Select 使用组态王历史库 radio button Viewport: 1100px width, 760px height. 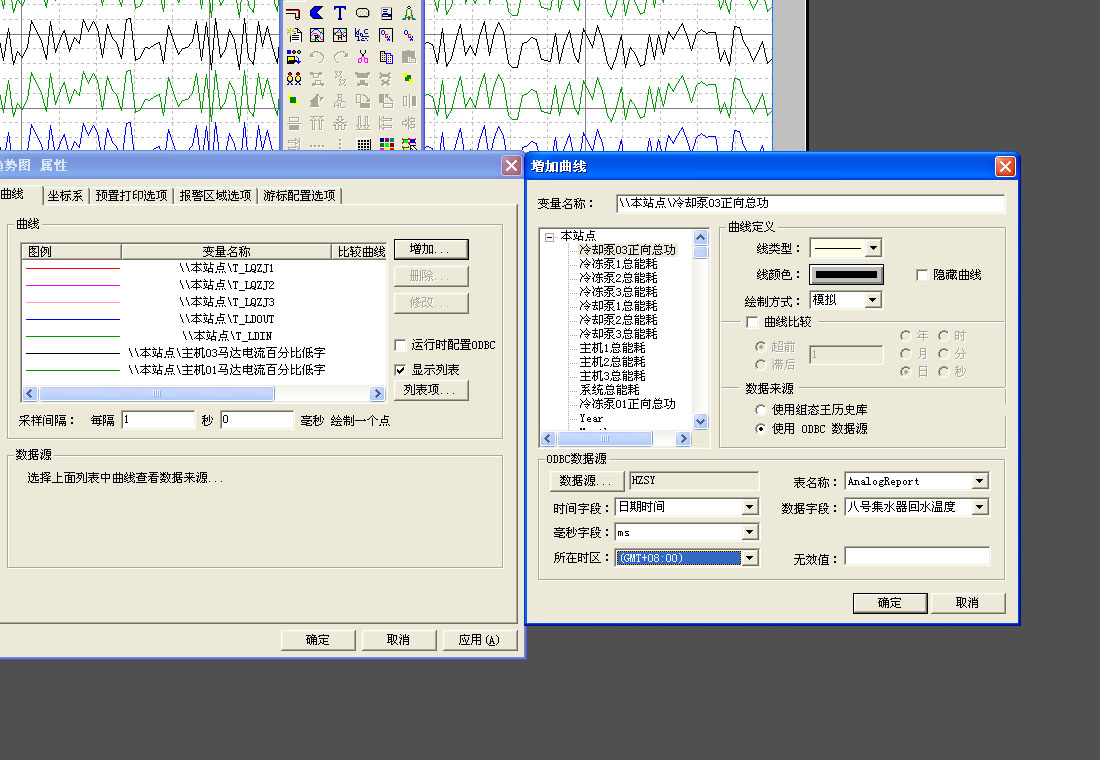point(760,409)
